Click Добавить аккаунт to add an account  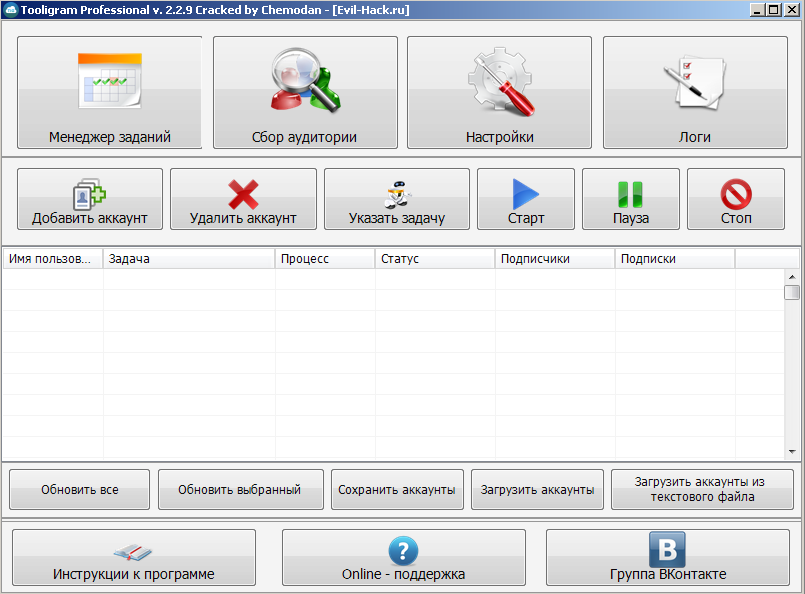tap(89, 199)
